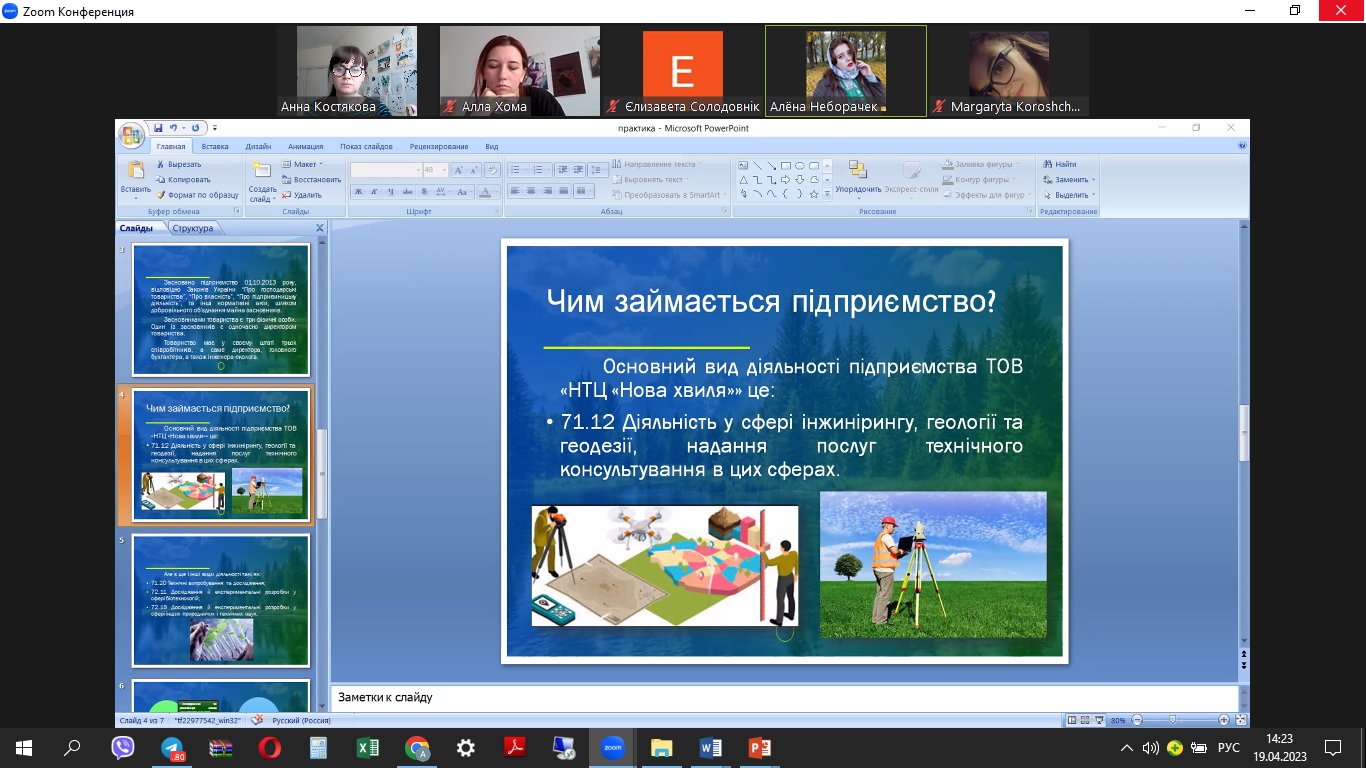The height and width of the screenshot is (768, 1366).
Task: Click the italic formatting icon
Action: pyautogui.click(x=374, y=191)
